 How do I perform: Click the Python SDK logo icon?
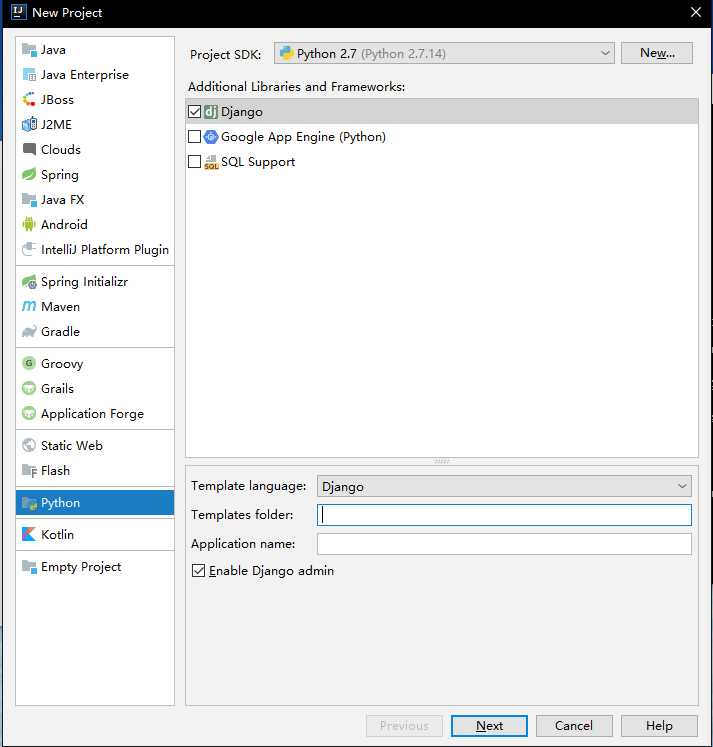(x=286, y=53)
